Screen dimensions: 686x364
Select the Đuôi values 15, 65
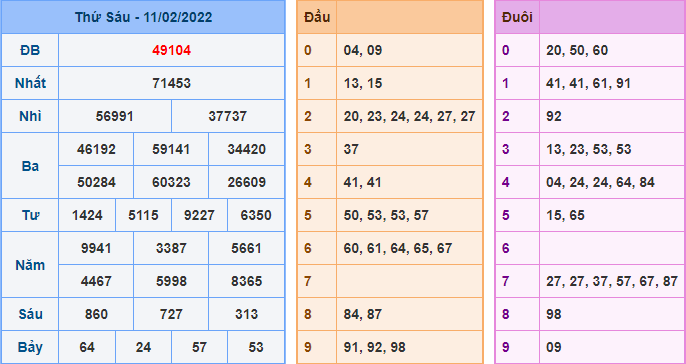point(565,215)
